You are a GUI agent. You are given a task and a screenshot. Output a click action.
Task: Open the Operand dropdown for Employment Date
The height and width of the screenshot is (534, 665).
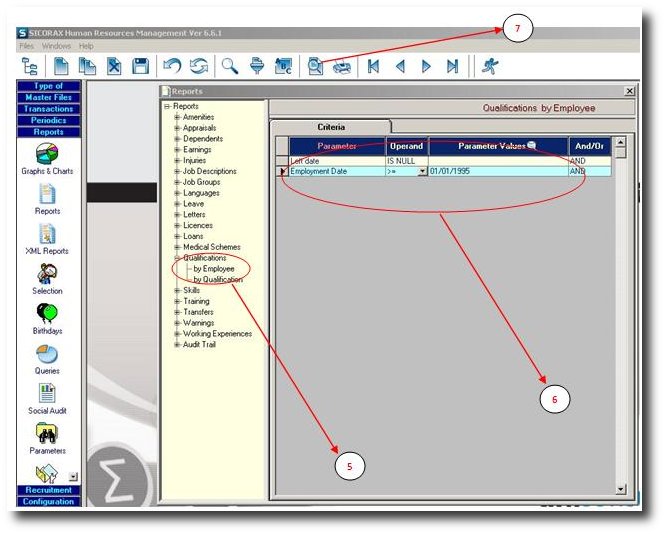(422, 171)
